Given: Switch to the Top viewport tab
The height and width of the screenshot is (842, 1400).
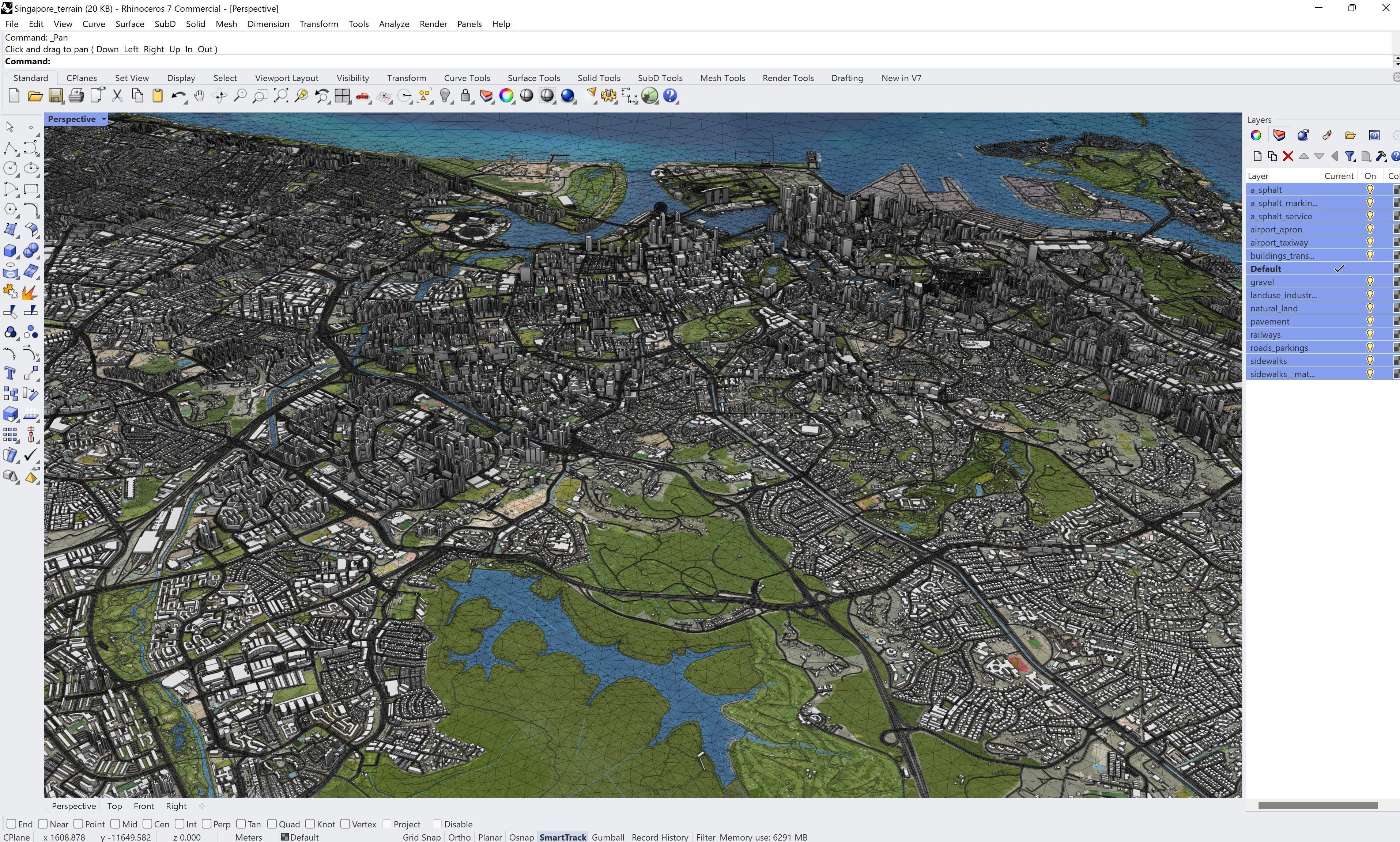Looking at the screenshot, I should coord(114,806).
